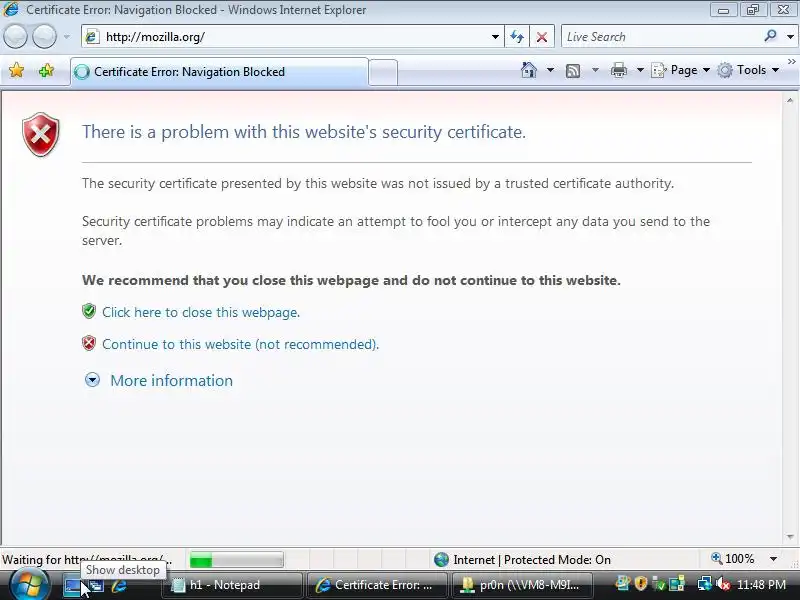
Task: Click the link to close this webpage
Action: [201, 312]
